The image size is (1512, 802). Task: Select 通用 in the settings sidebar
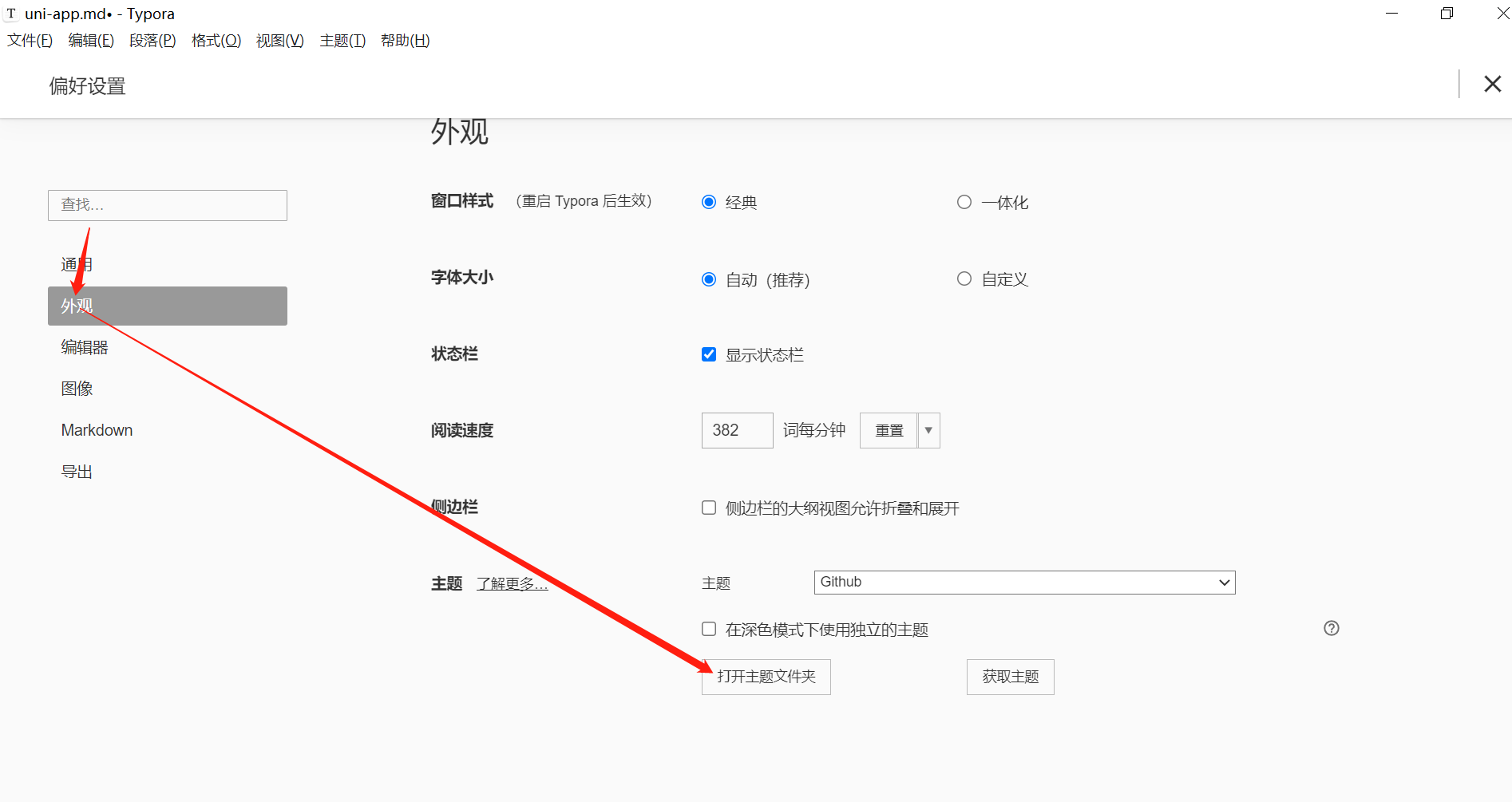77,263
